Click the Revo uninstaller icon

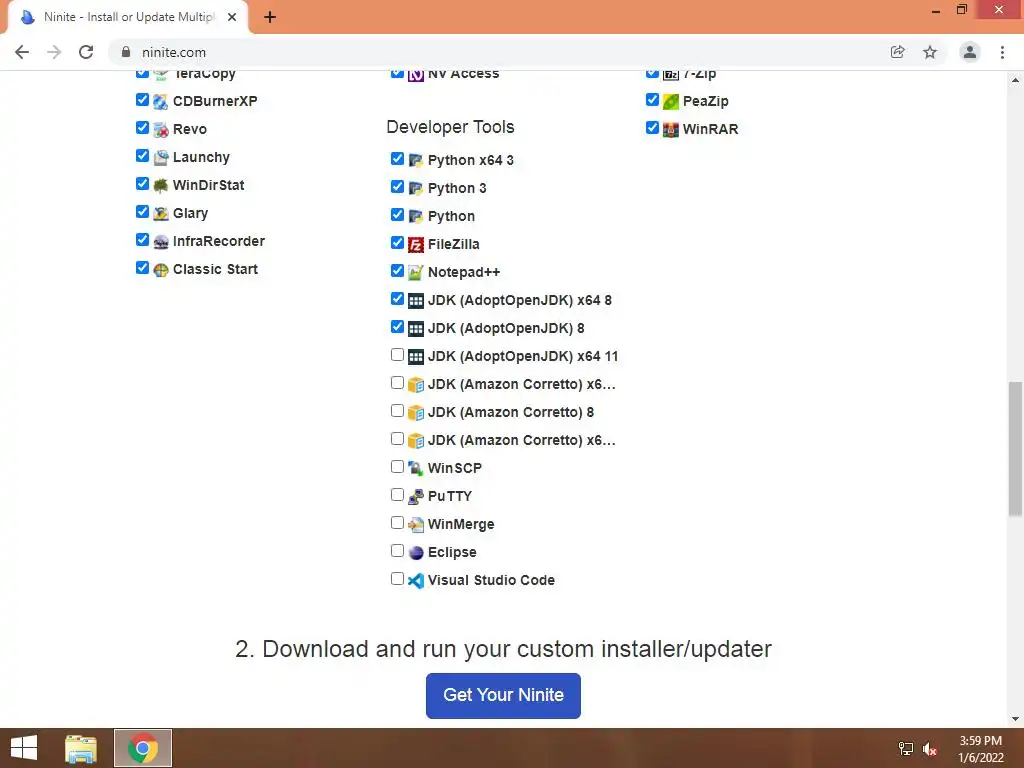(161, 130)
